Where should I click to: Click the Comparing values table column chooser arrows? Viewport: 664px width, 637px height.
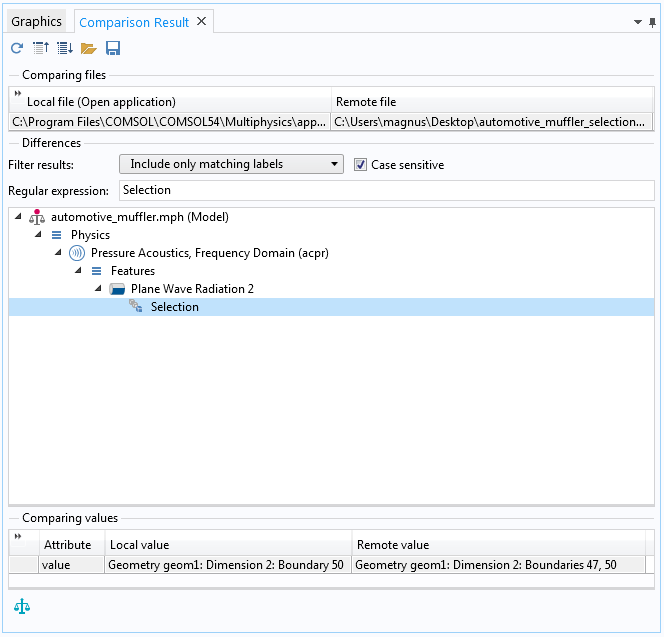tap(17, 536)
